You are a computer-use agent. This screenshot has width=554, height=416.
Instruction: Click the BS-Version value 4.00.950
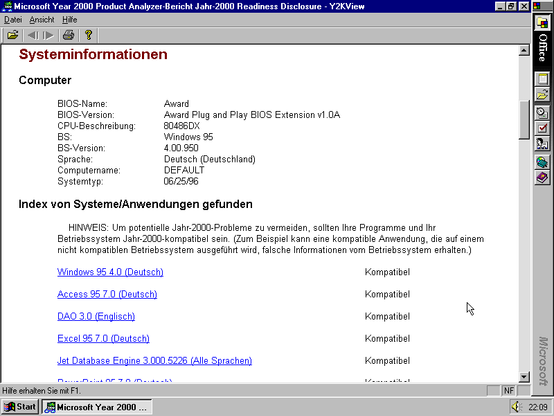pyautogui.click(x=181, y=148)
